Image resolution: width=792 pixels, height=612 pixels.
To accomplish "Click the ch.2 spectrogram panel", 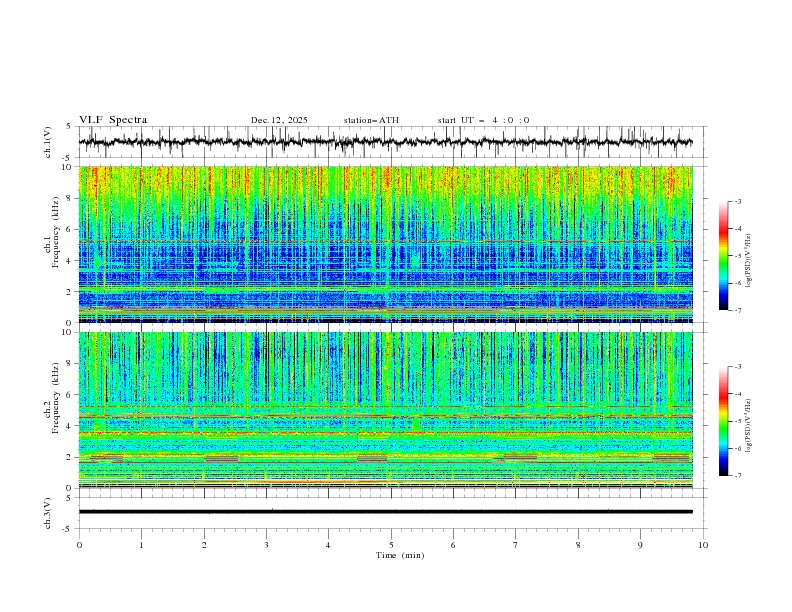I will pyautogui.click(x=386, y=410).
